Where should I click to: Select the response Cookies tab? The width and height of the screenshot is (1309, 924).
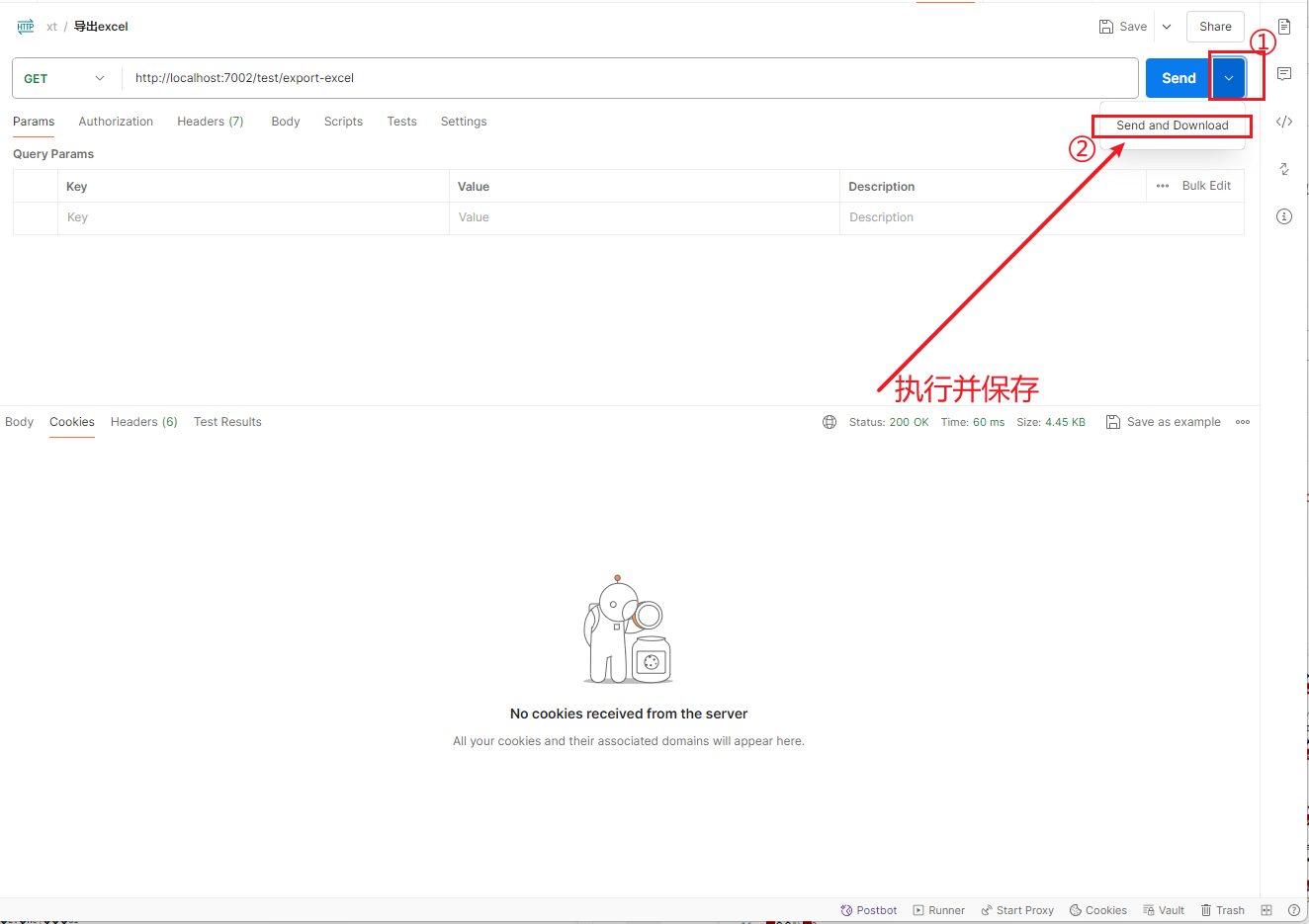[72, 422]
